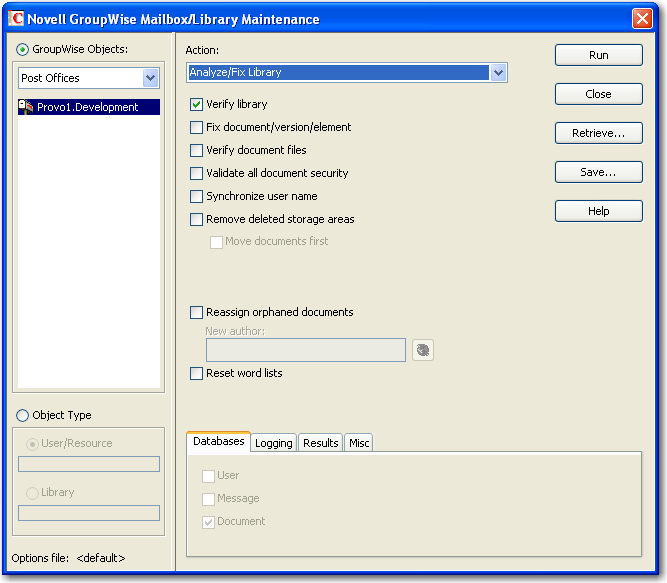Uncheck the Verify library checkbox

coord(197,104)
